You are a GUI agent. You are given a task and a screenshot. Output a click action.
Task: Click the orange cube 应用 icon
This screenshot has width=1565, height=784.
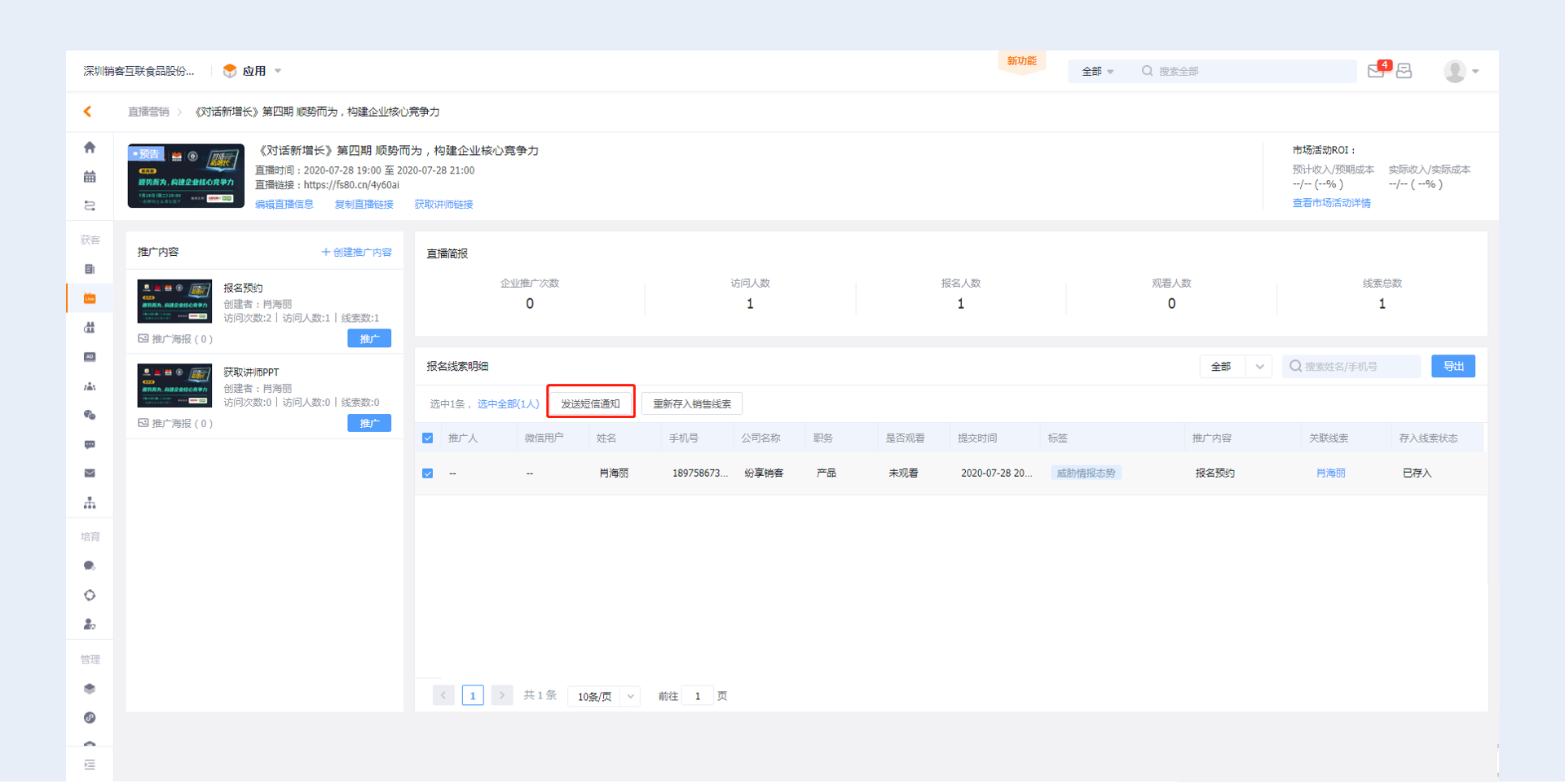click(x=230, y=71)
